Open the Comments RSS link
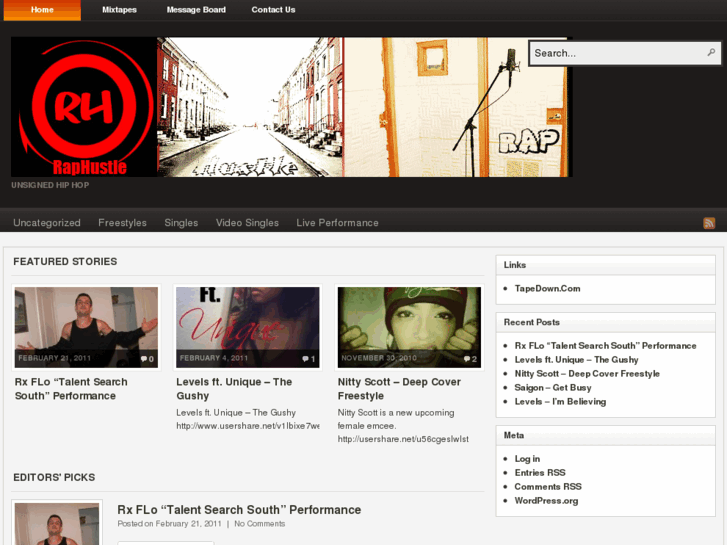Viewport: 727px width, 545px height. [548, 487]
